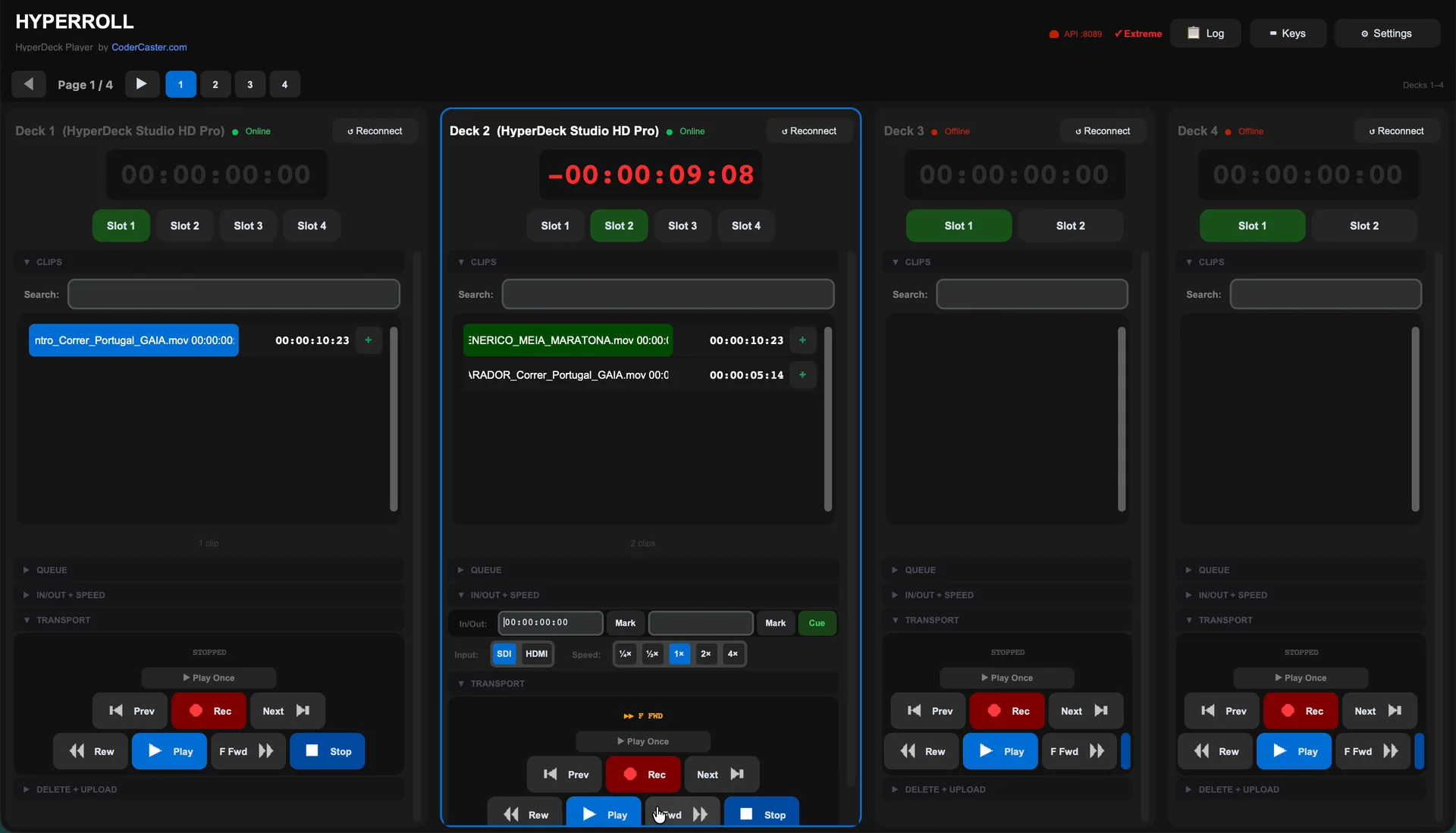Skip to next clip on Deck 3
The image size is (1456, 833).
click(1086, 711)
